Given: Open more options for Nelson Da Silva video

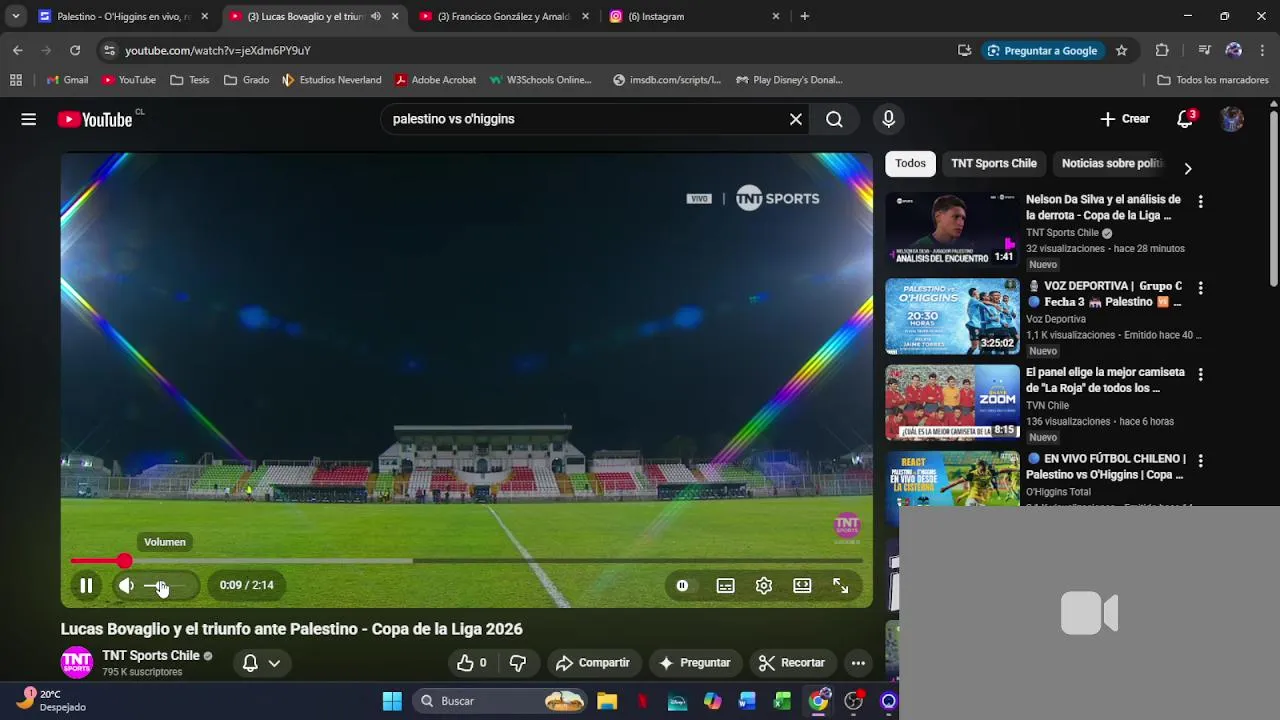Looking at the screenshot, I should (1200, 201).
